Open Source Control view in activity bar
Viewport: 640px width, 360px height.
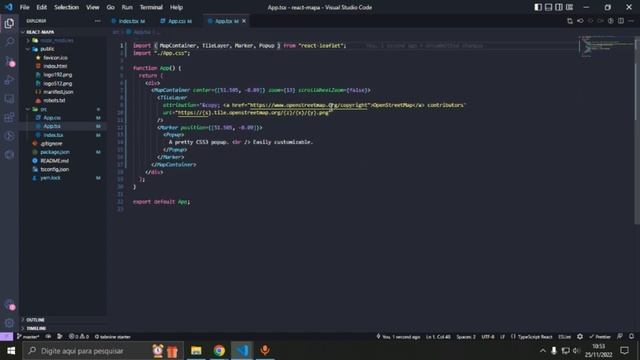coord(9,61)
